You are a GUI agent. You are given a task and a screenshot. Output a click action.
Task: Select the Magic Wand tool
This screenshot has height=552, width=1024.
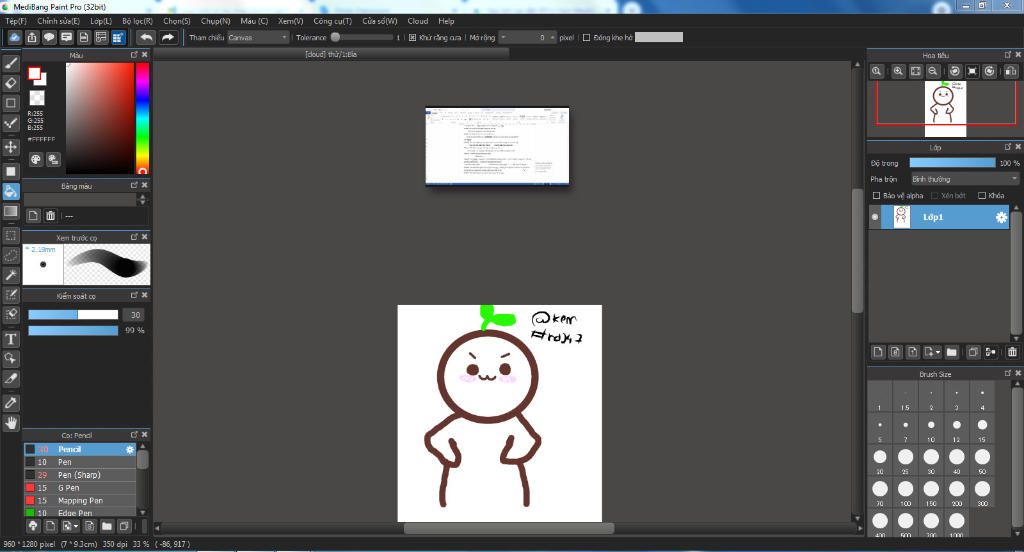tap(10, 275)
